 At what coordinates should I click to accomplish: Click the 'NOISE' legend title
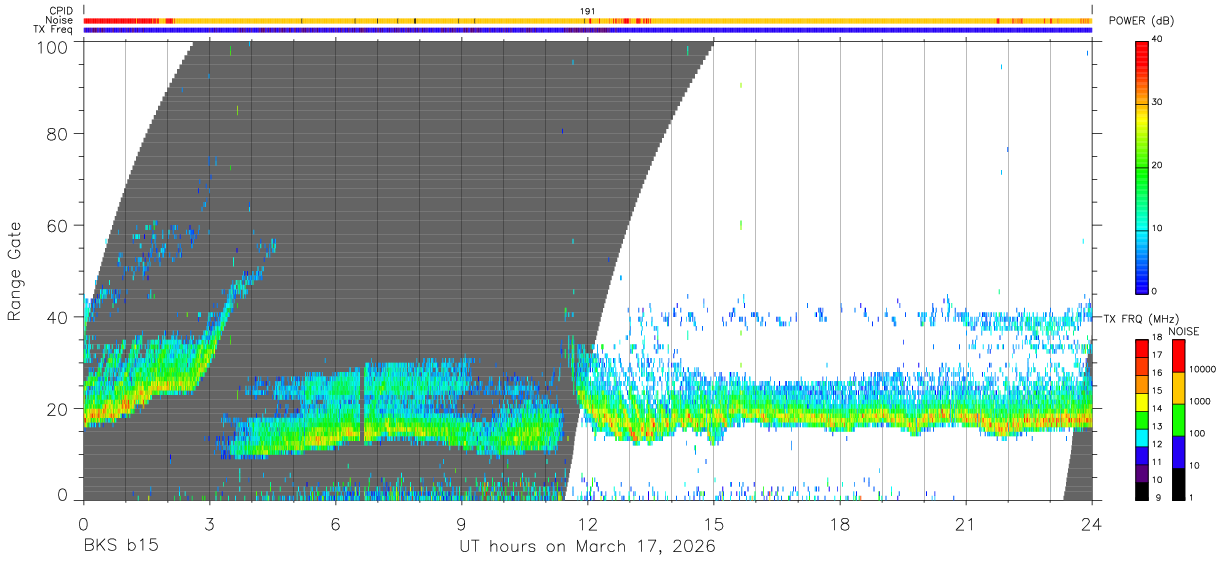tap(1184, 331)
